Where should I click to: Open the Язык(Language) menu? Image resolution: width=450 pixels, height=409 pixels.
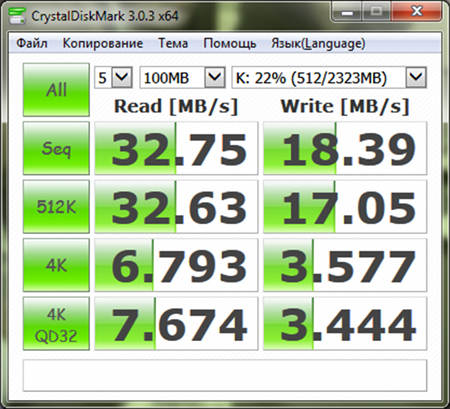click(x=318, y=43)
